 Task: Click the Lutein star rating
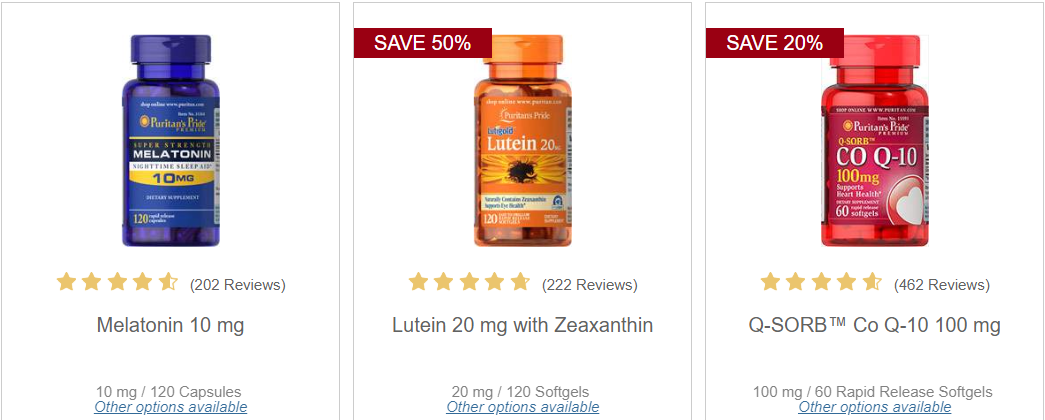(469, 283)
